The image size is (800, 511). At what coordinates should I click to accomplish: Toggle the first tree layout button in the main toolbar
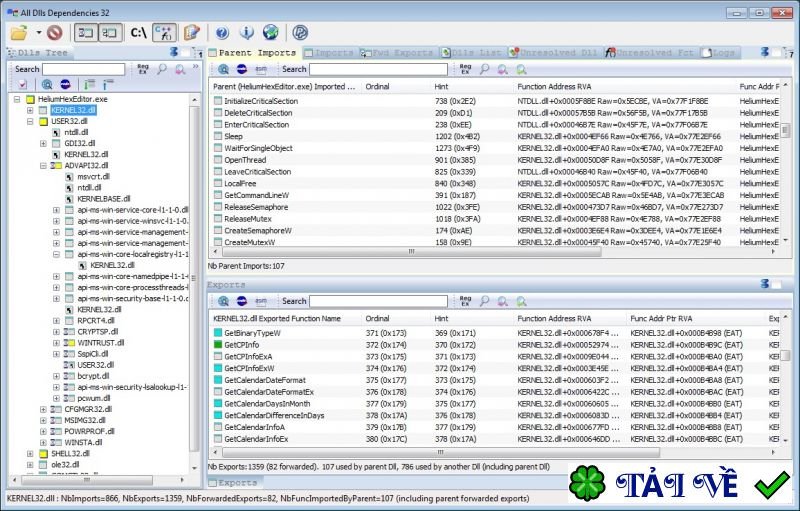pos(86,33)
